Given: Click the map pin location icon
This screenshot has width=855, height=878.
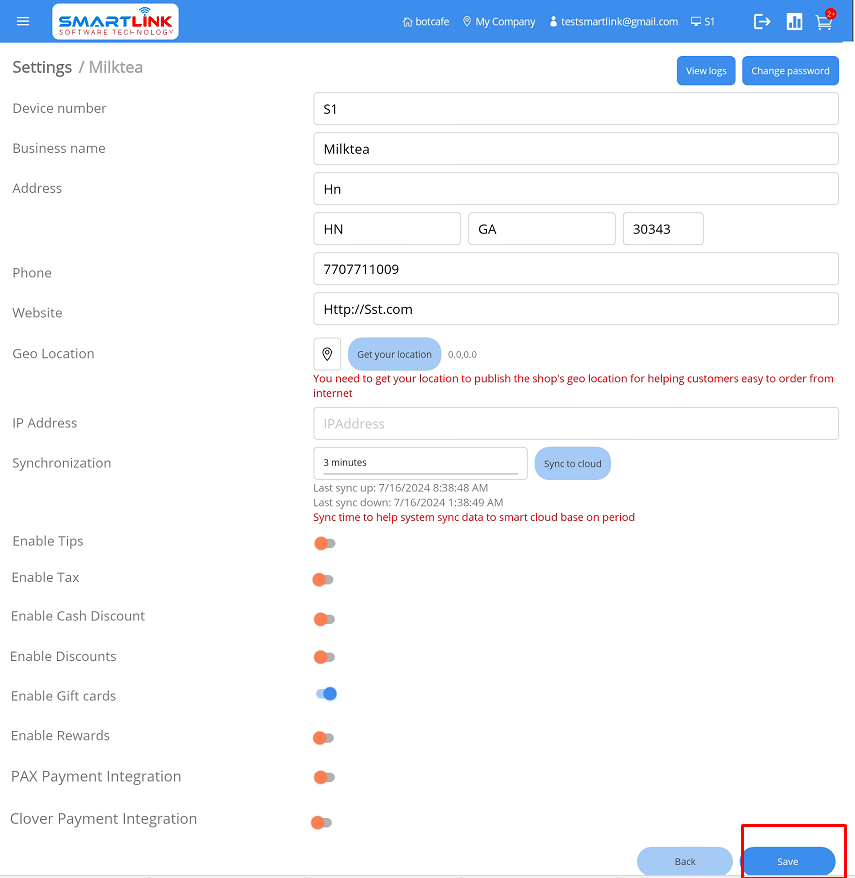Looking at the screenshot, I should 327,354.
